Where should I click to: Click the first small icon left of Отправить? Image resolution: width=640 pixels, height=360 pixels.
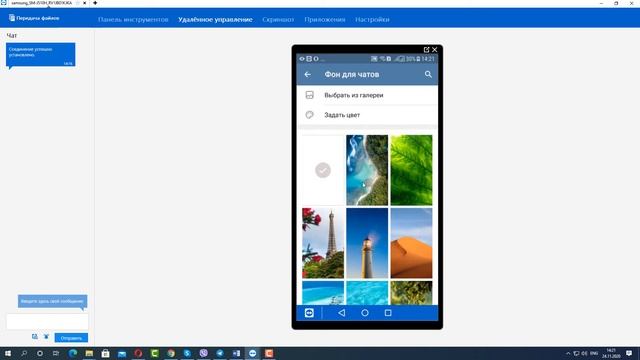click(35, 337)
